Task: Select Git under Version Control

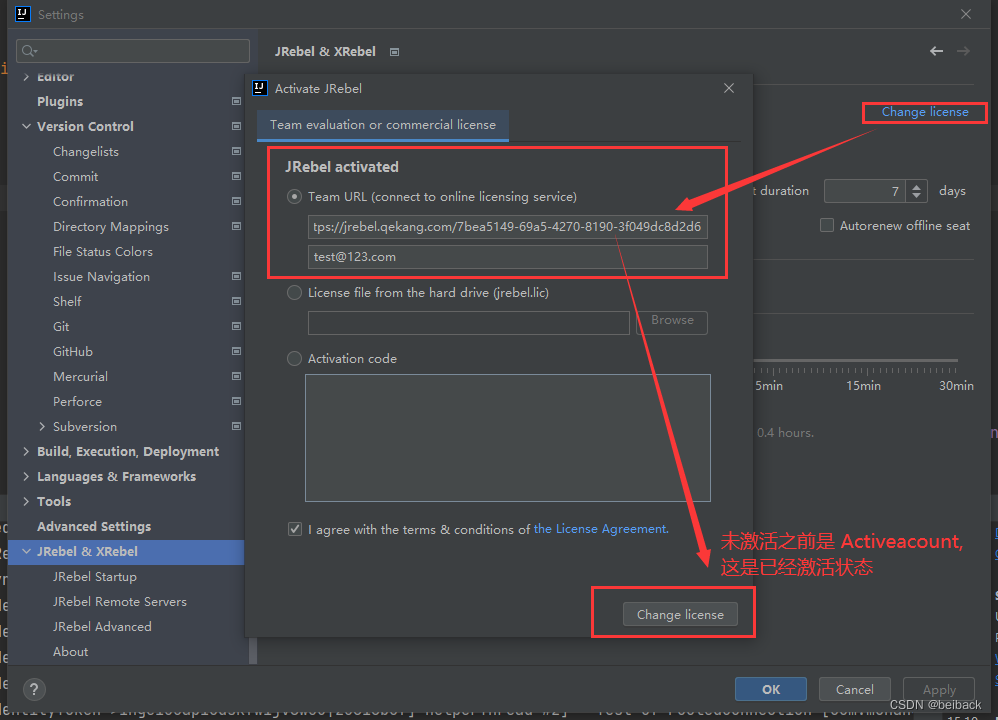Action: tap(61, 327)
